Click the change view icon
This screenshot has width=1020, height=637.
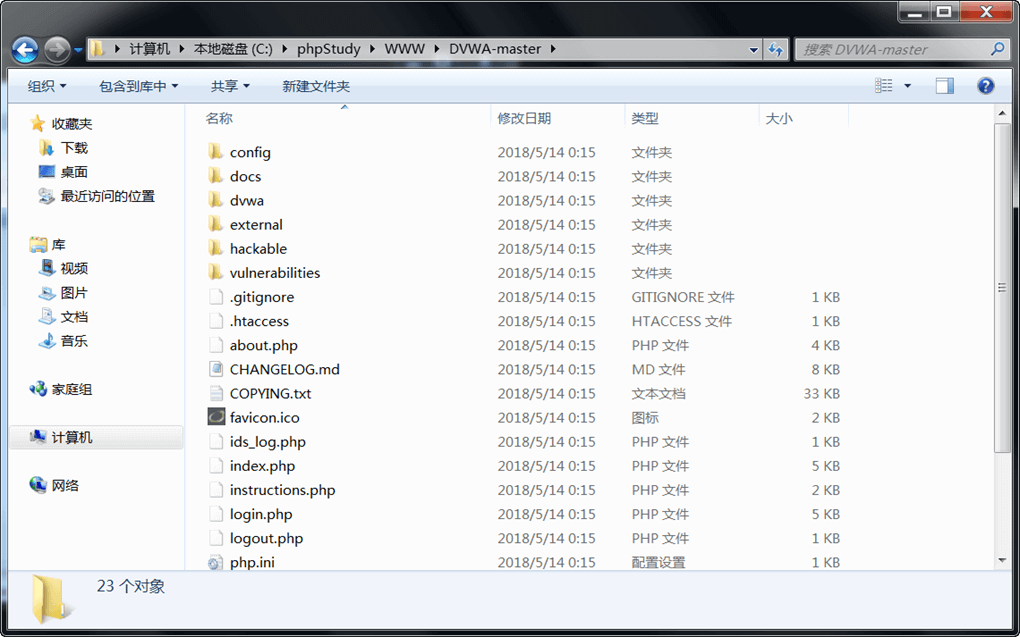(x=883, y=86)
